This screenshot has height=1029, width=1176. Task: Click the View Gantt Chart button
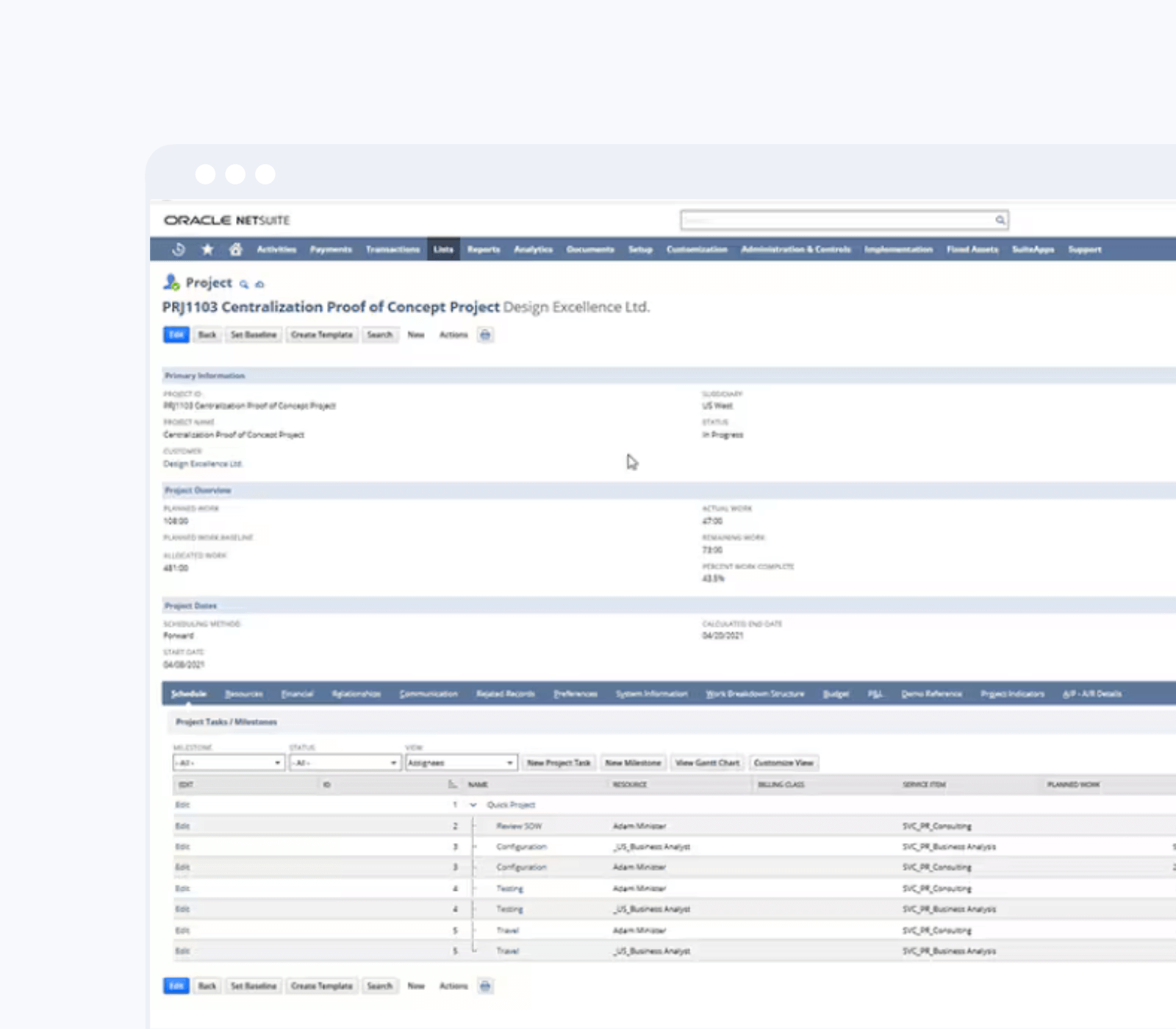[x=707, y=763]
